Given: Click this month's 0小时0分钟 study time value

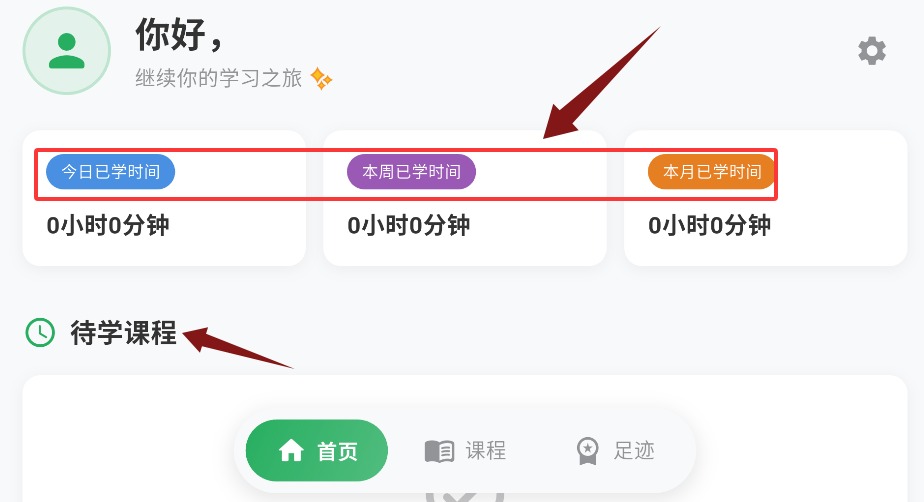Looking at the screenshot, I should coord(709,225).
